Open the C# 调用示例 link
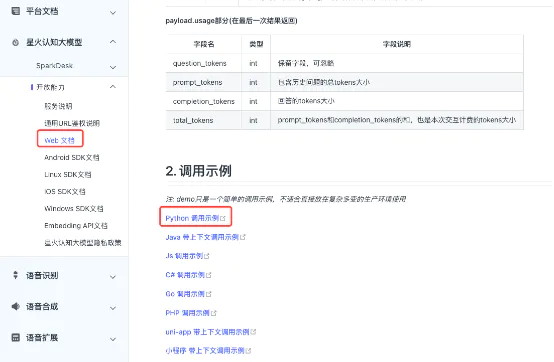The image size is (554, 362). 185,275
